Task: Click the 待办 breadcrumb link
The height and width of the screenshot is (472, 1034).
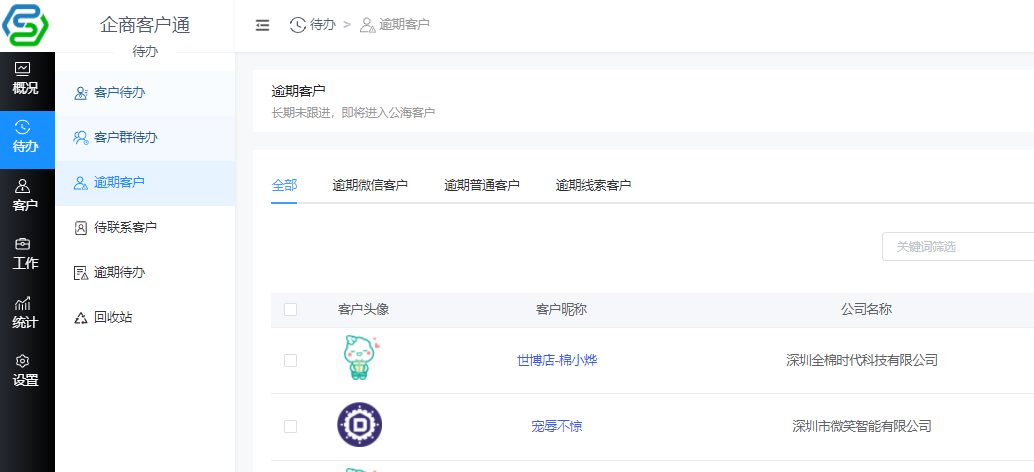Action: pos(322,25)
